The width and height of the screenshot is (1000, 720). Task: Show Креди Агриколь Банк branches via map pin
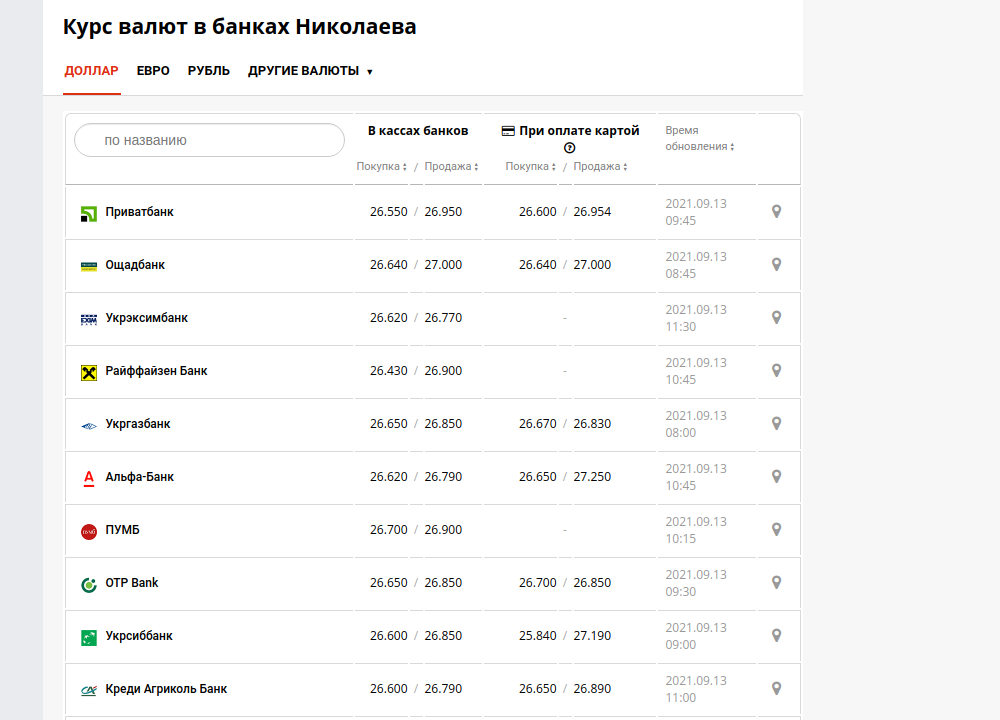click(x=776, y=688)
